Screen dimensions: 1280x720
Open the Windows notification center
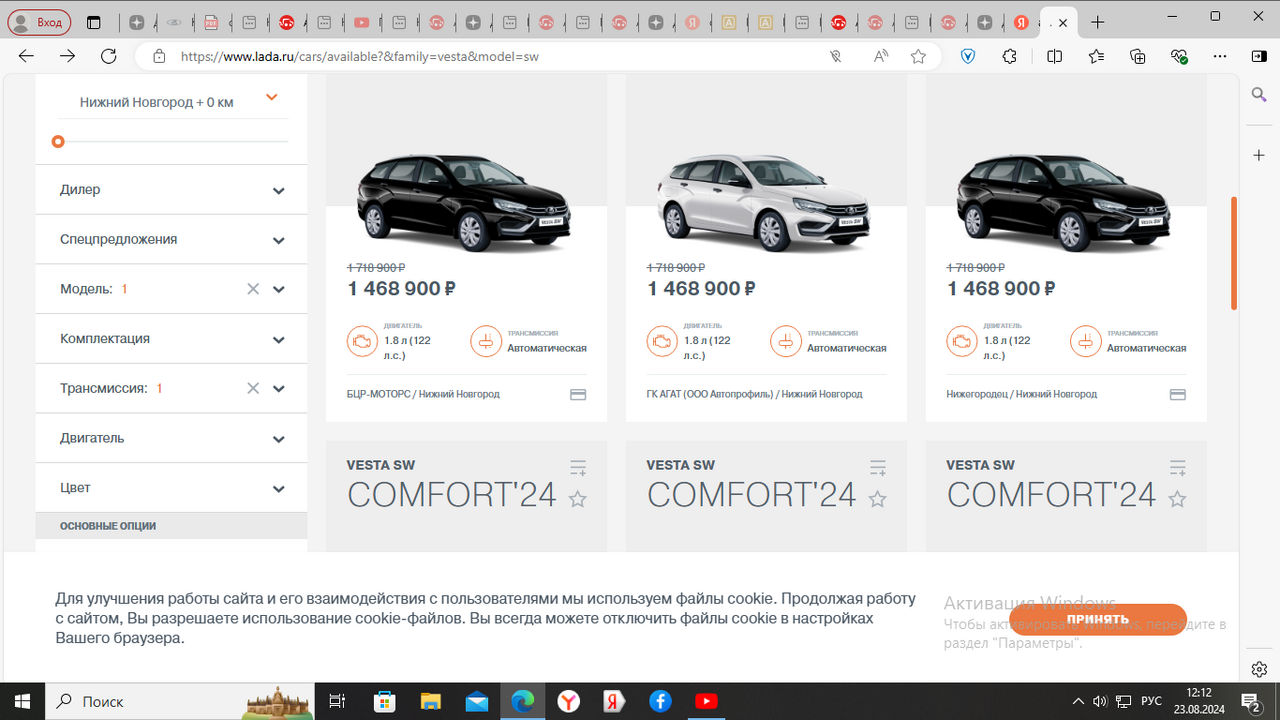pos(1251,702)
